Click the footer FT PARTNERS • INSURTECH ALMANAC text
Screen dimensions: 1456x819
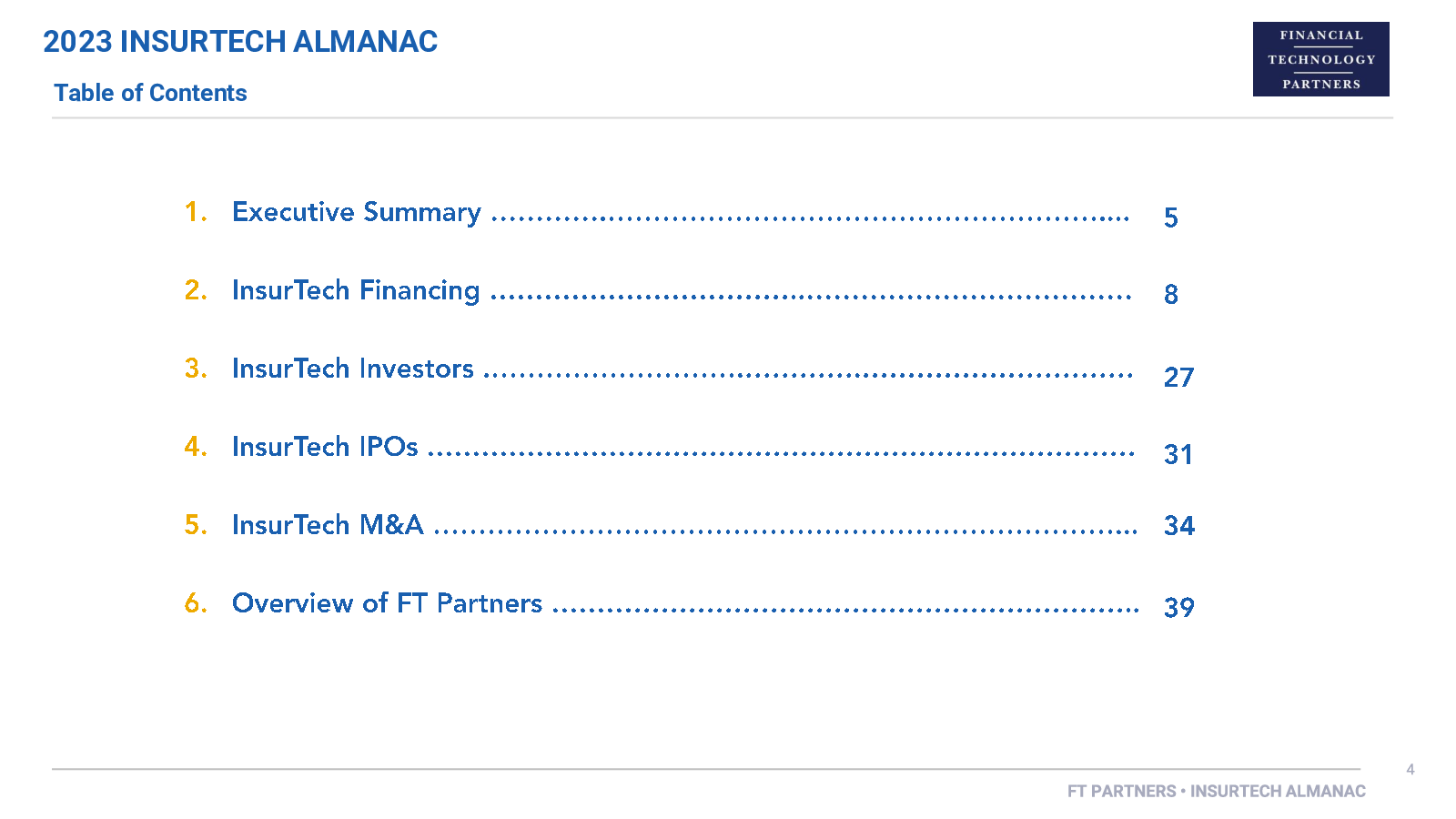point(1217,792)
